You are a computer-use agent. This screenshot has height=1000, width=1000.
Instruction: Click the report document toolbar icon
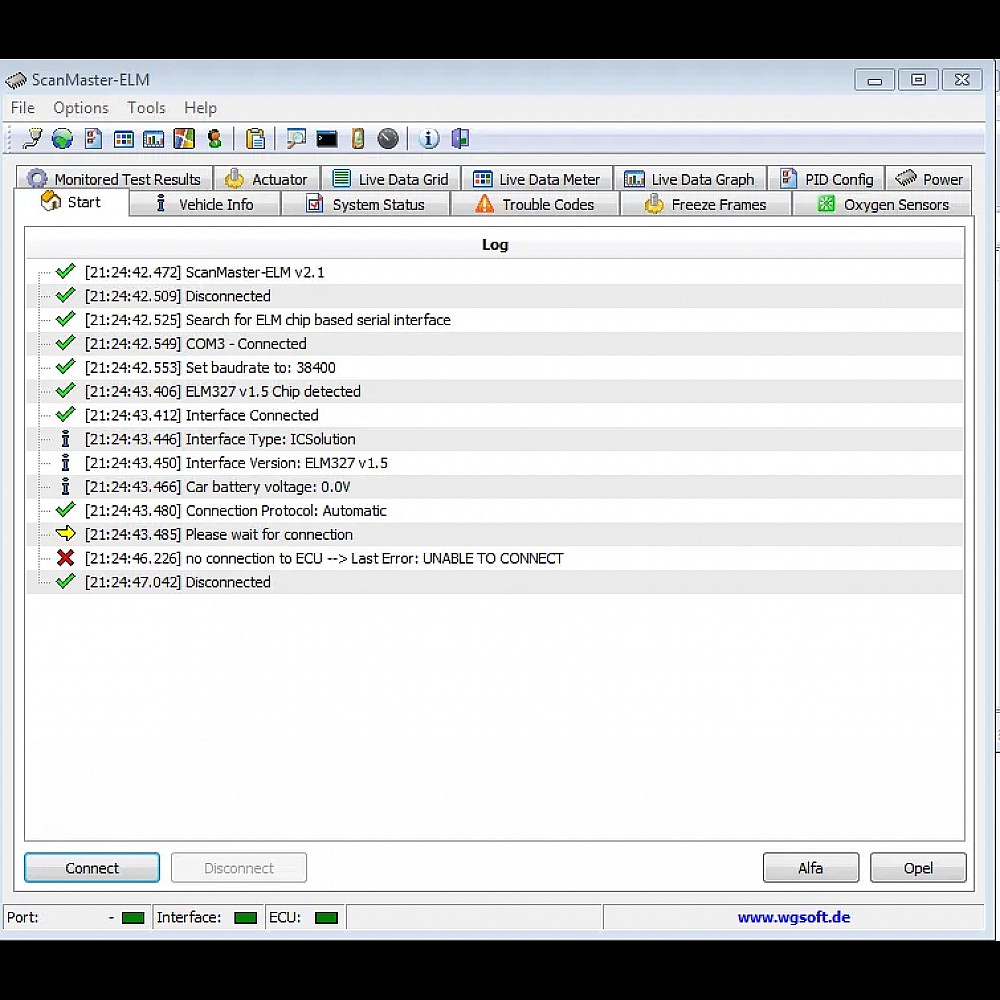click(92, 138)
